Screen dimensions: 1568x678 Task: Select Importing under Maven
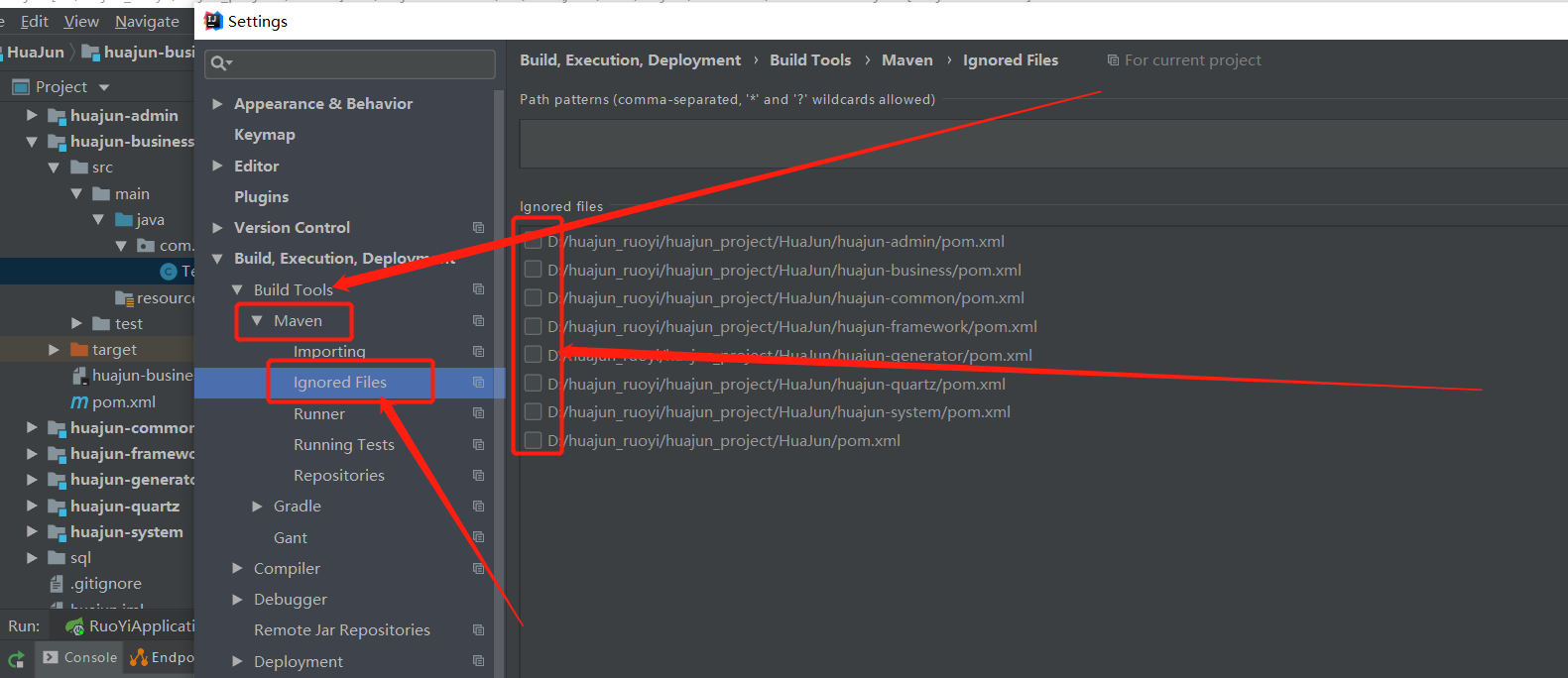329,352
